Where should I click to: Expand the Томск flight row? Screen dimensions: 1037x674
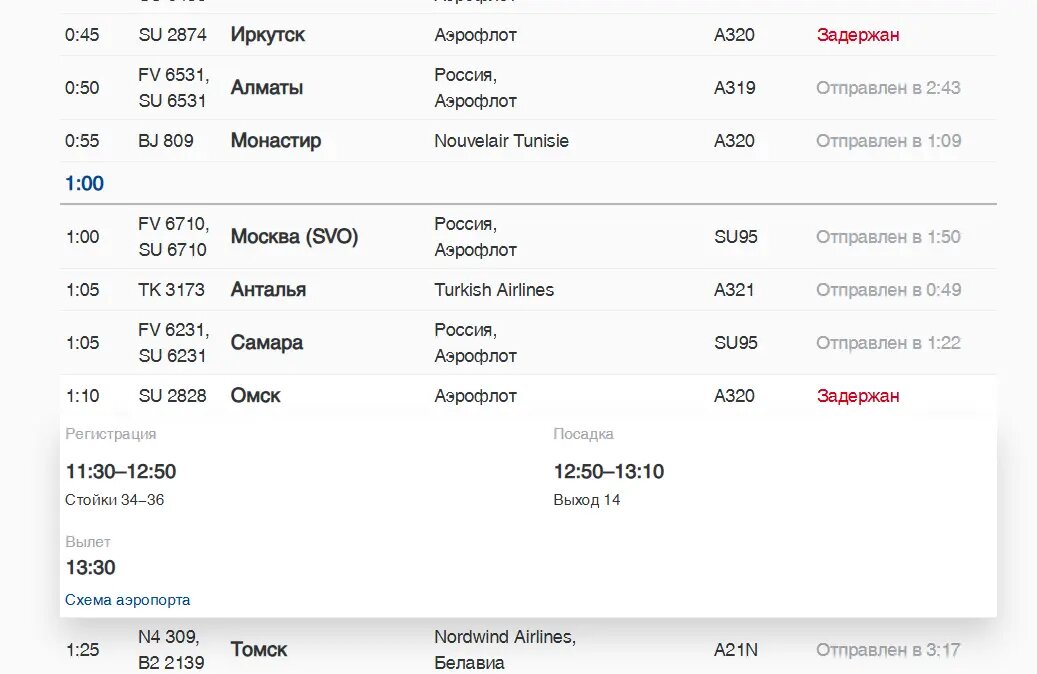(259, 650)
